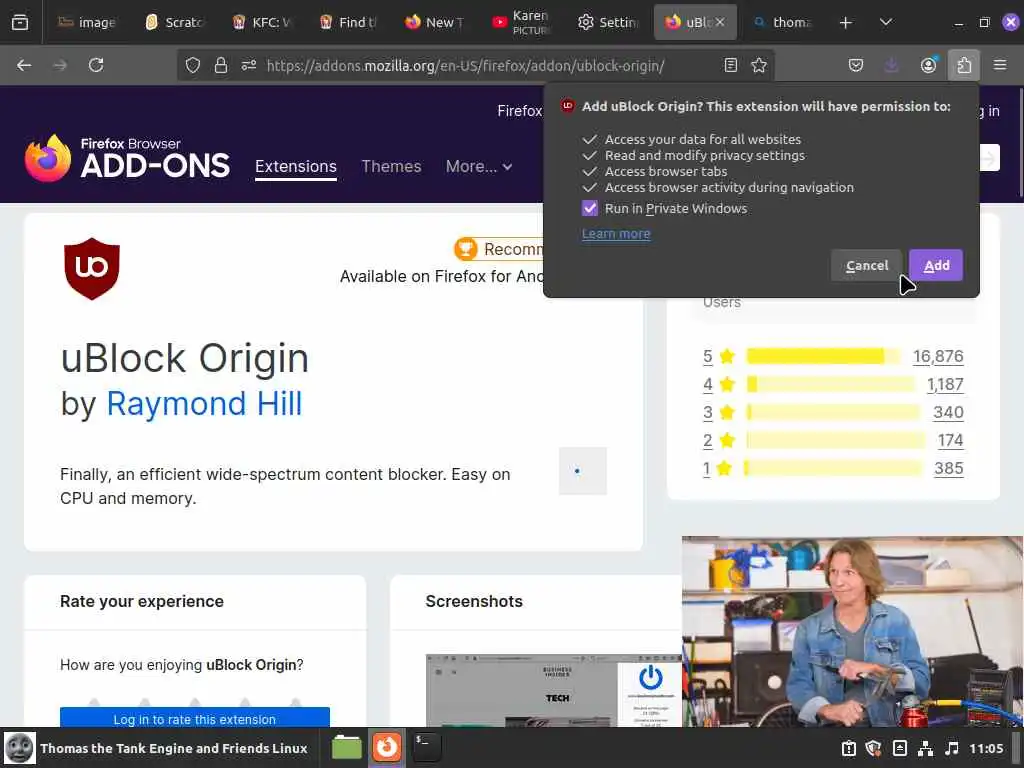
Task: Open site permissions icon in address bar
Action: 249,65
